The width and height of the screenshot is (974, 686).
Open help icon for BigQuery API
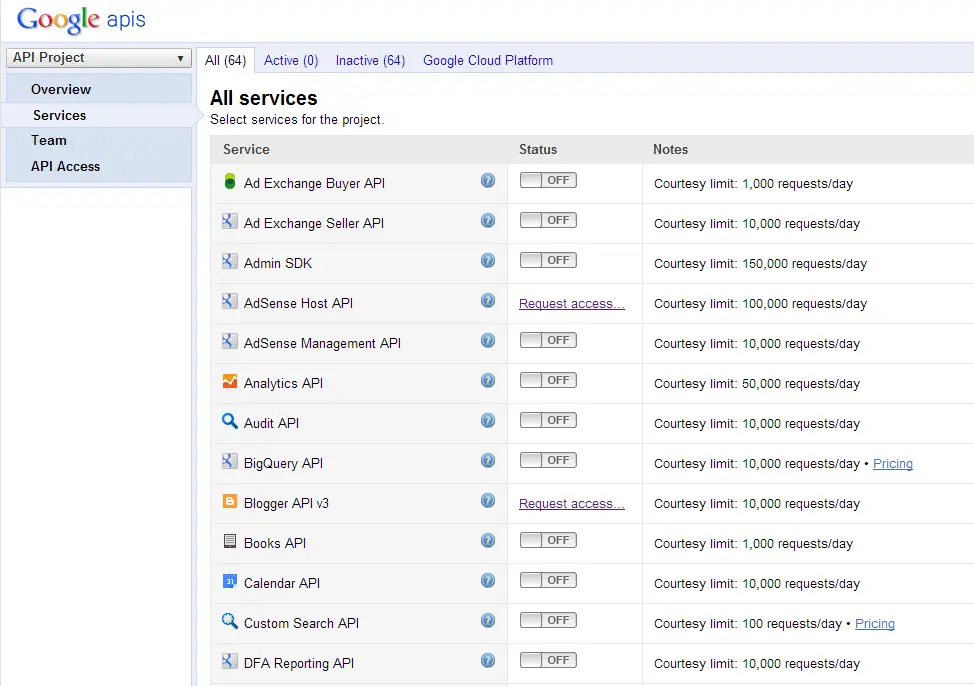pyautogui.click(x=488, y=461)
